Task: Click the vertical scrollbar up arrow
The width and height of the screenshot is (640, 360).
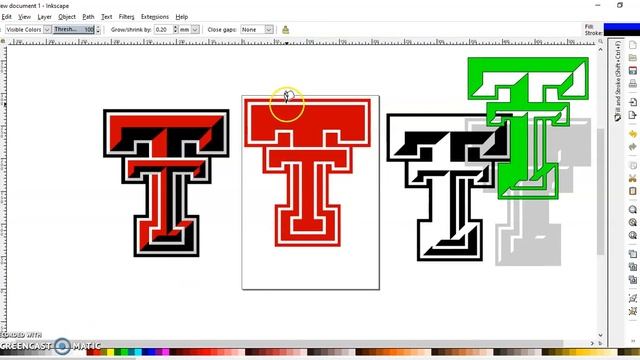Action: 600,49
